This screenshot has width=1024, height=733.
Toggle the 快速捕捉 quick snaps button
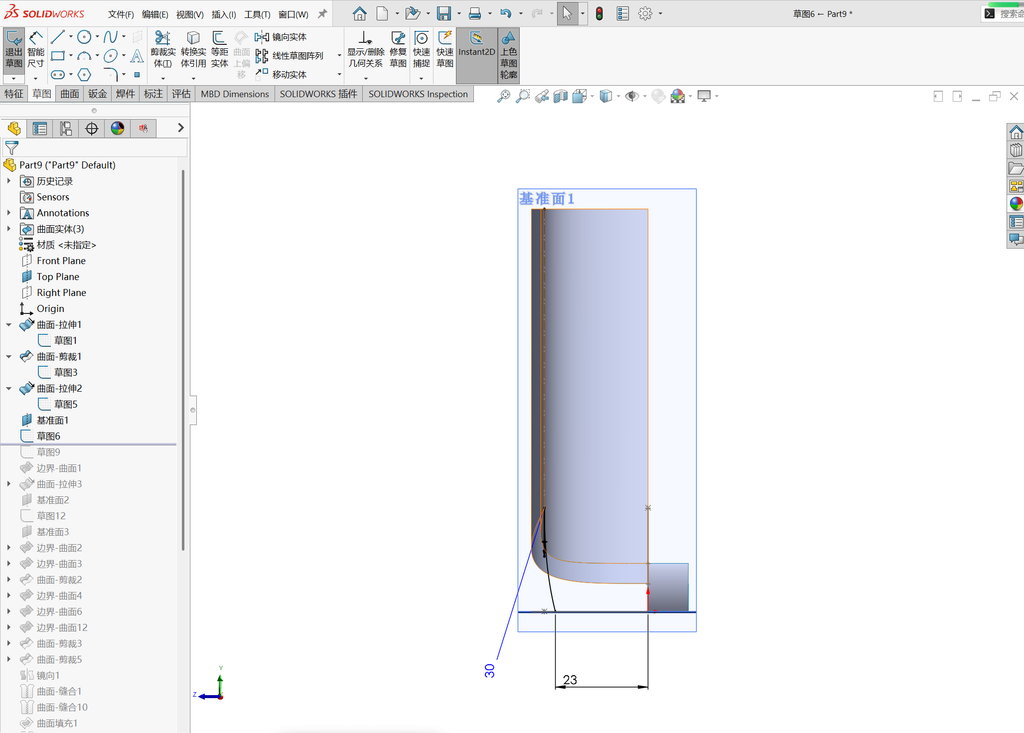421,50
